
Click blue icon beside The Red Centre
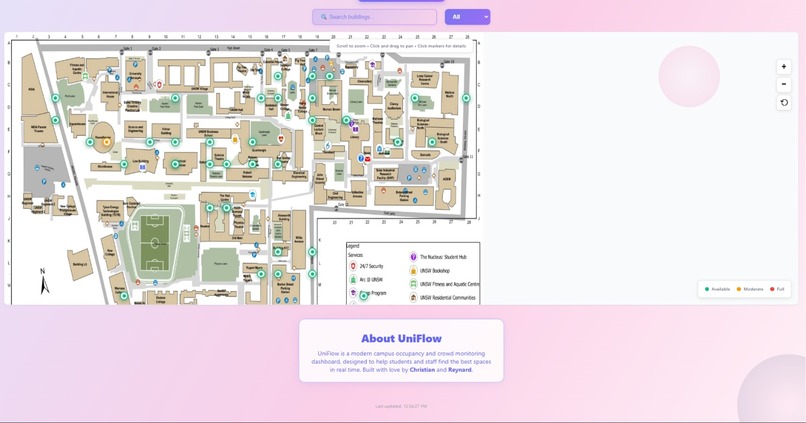pos(252,194)
